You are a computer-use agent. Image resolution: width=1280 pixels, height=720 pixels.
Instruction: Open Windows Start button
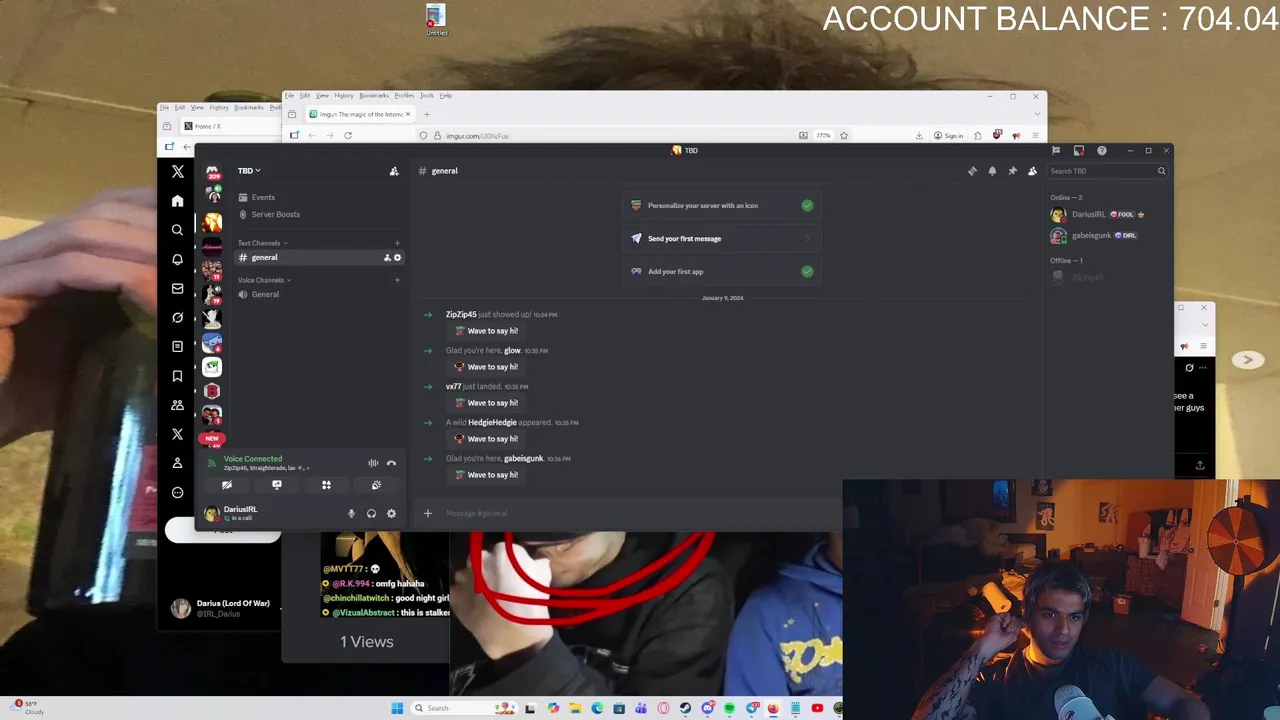(397, 708)
